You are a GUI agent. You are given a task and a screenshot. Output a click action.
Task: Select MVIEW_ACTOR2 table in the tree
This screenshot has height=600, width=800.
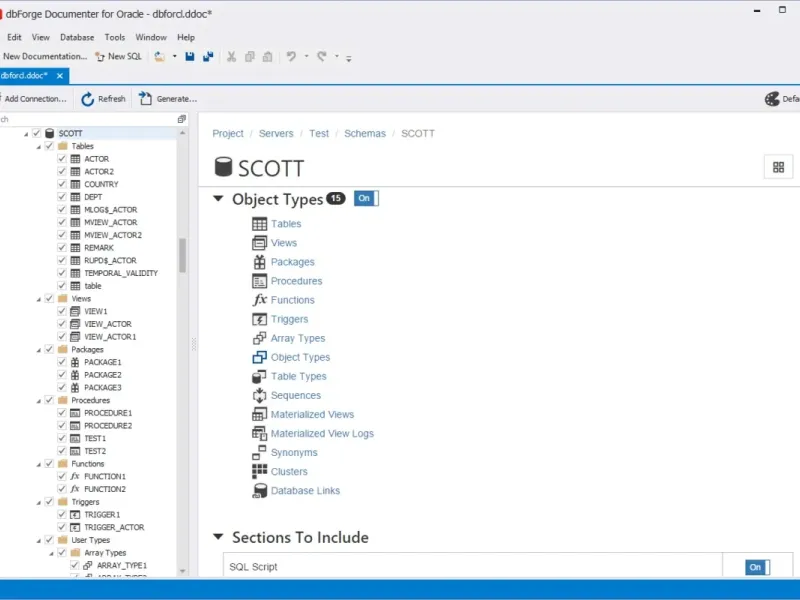(113, 235)
